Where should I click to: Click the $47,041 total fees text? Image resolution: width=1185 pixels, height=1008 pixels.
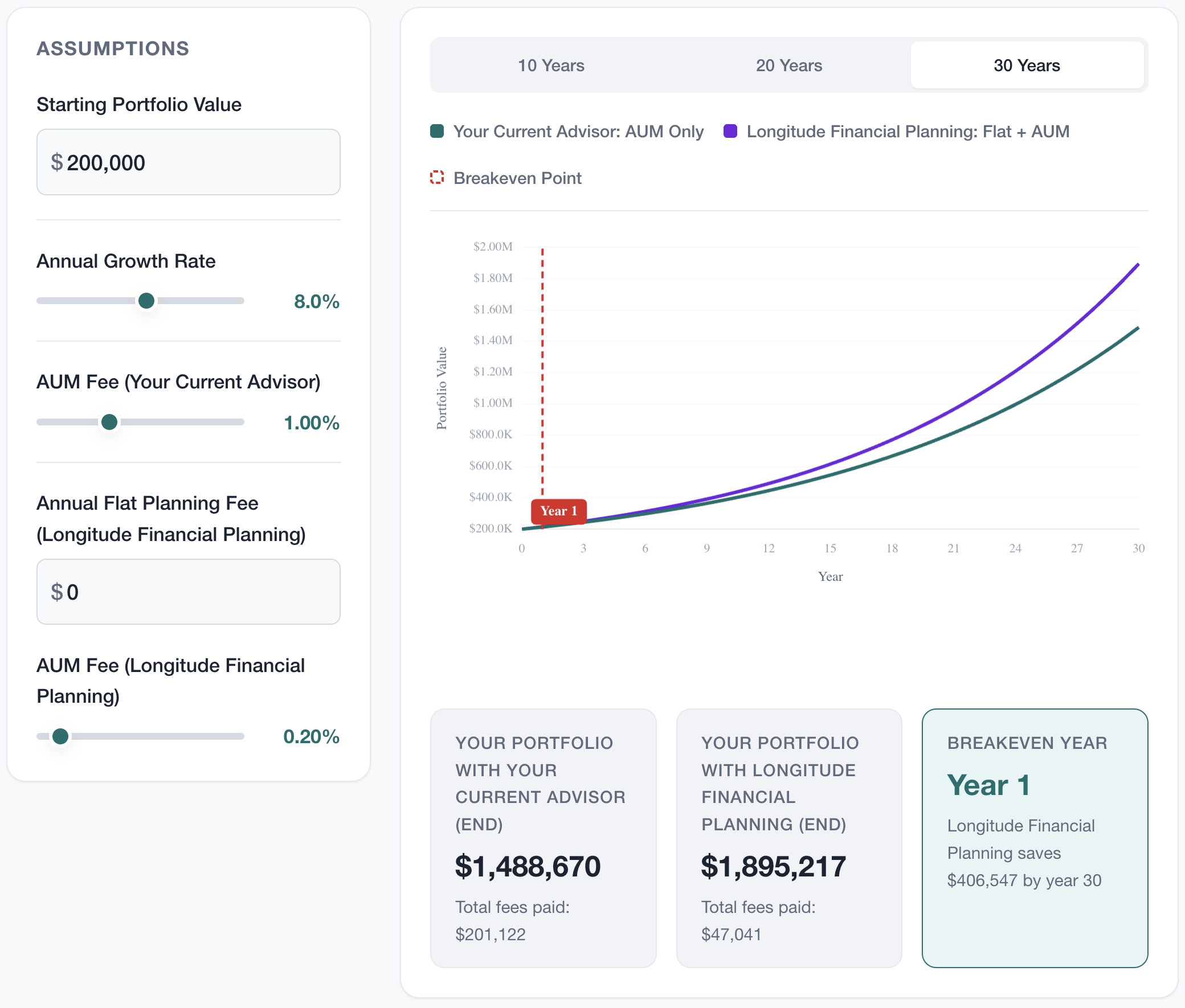[x=731, y=935]
